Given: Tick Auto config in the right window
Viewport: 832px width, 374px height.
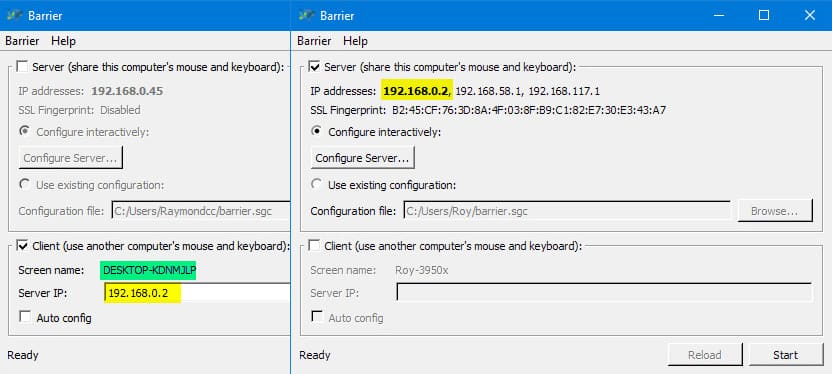Looking at the screenshot, I should (x=317, y=317).
